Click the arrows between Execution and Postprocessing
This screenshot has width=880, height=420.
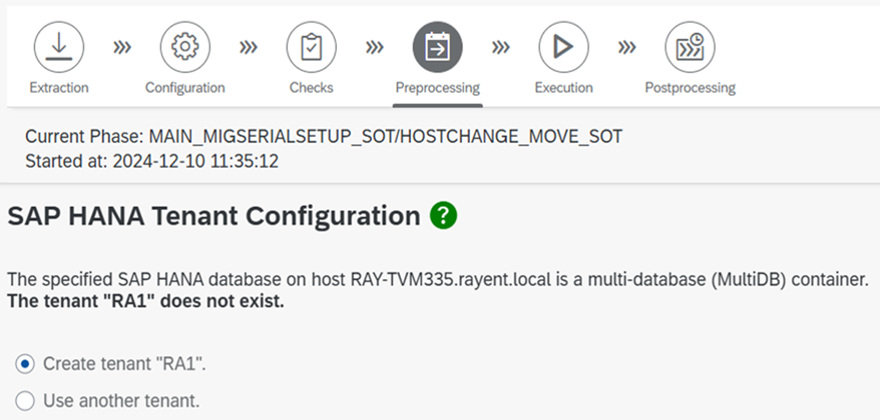[x=626, y=47]
